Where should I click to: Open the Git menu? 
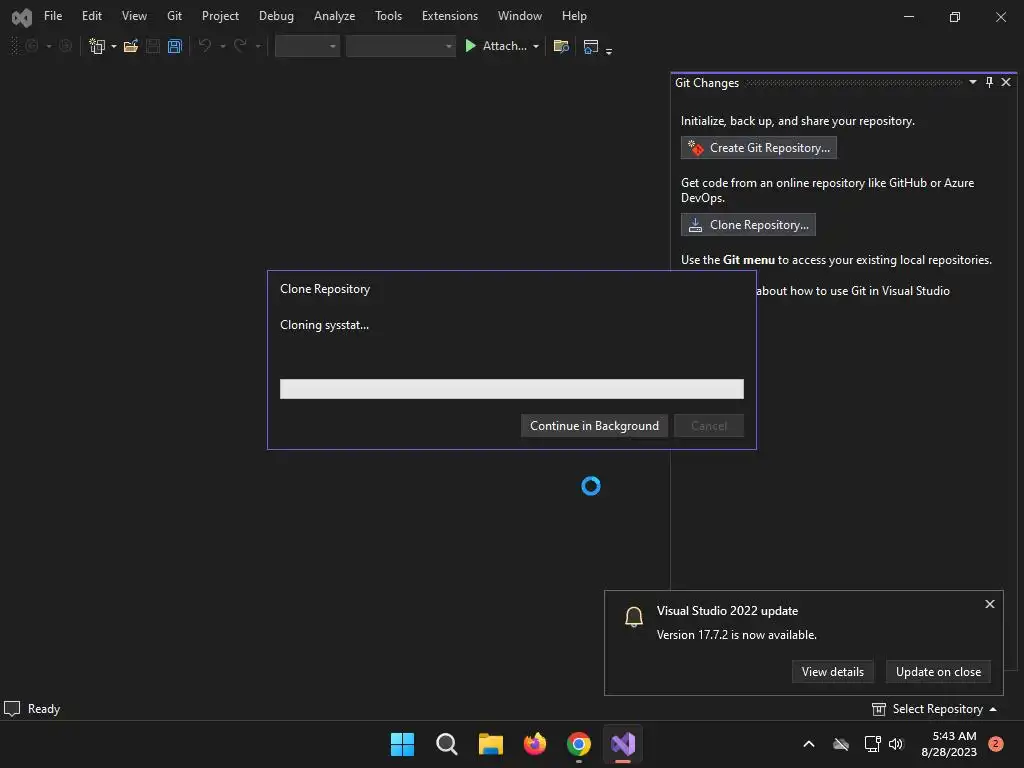(x=174, y=16)
